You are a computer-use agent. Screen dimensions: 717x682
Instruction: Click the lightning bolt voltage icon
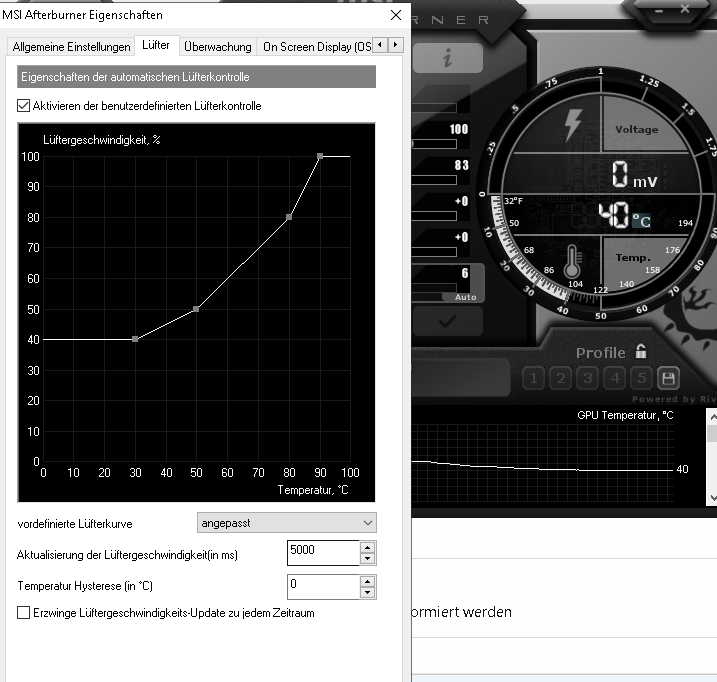pyautogui.click(x=573, y=124)
